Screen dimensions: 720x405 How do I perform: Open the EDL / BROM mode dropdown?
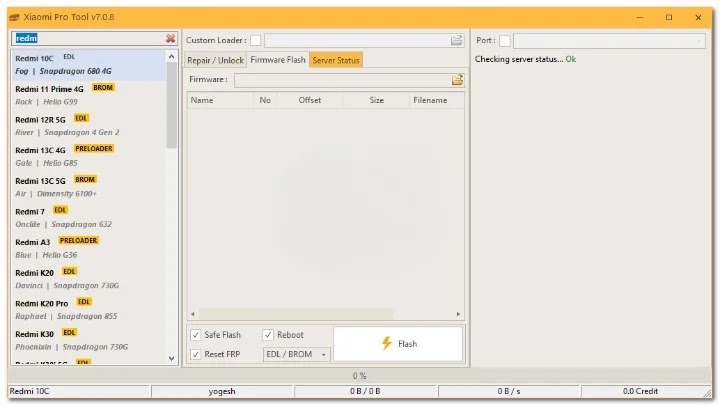pyautogui.click(x=297, y=354)
